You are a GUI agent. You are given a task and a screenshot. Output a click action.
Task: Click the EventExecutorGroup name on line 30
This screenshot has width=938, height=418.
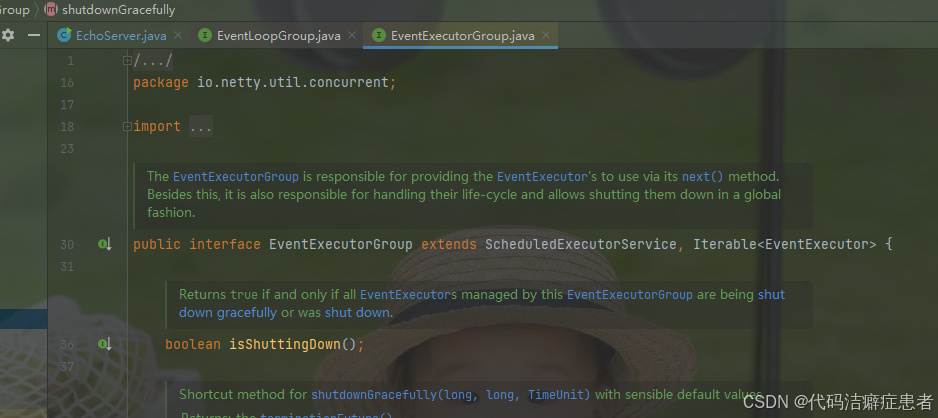[x=340, y=245]
